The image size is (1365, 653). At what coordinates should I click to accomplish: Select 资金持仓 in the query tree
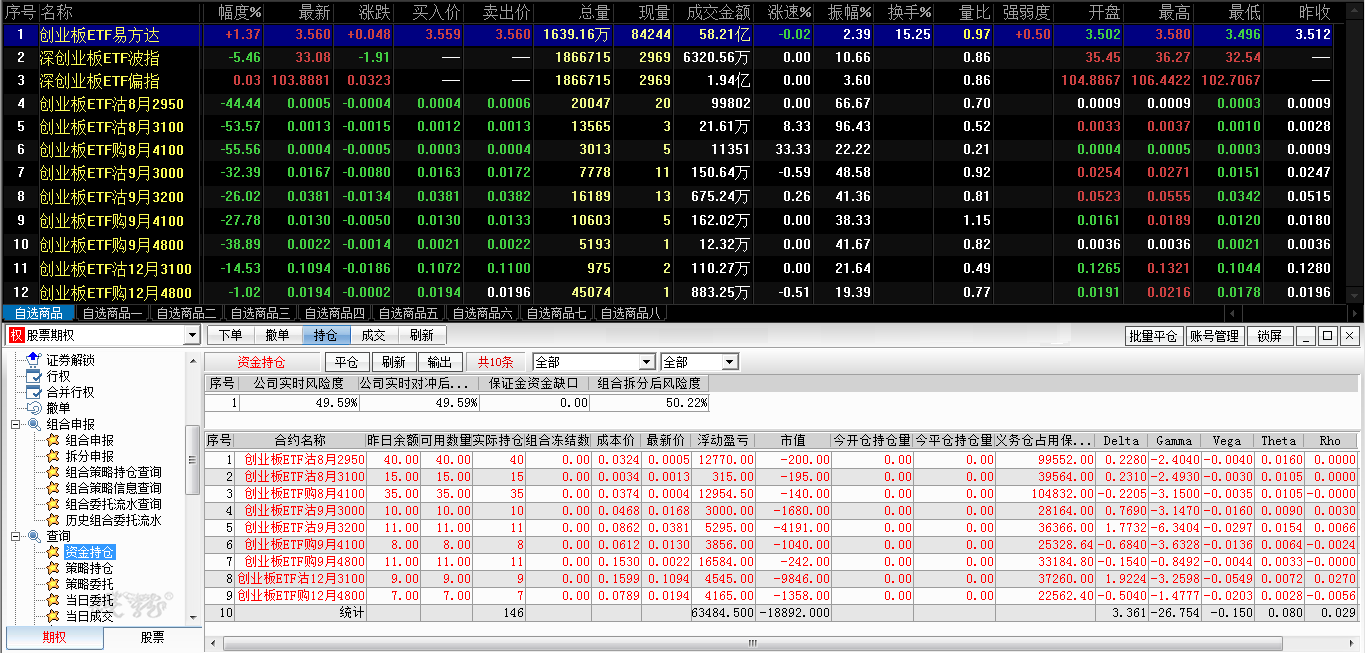point(90,552)
